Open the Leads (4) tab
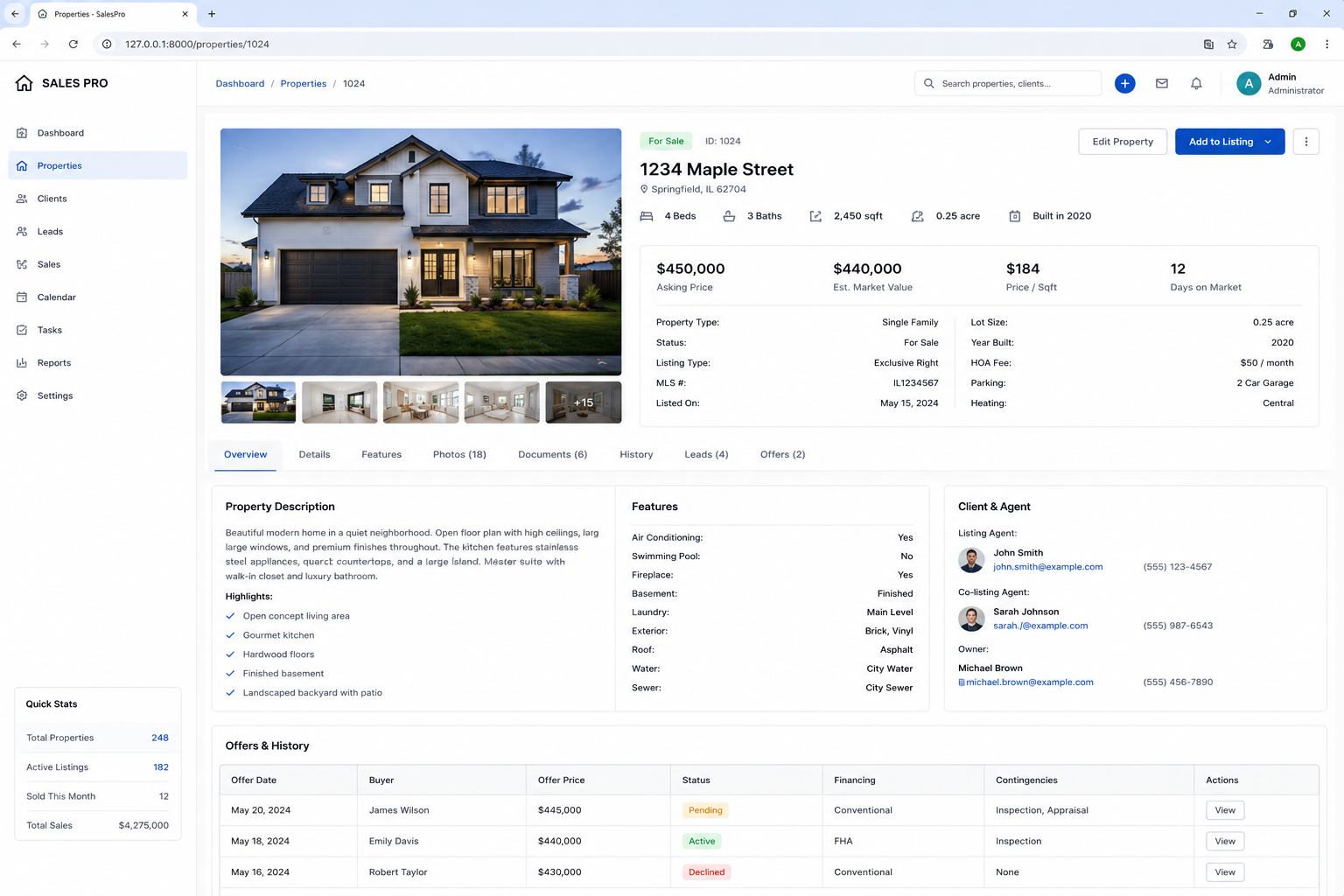 (x=706, y=454)
